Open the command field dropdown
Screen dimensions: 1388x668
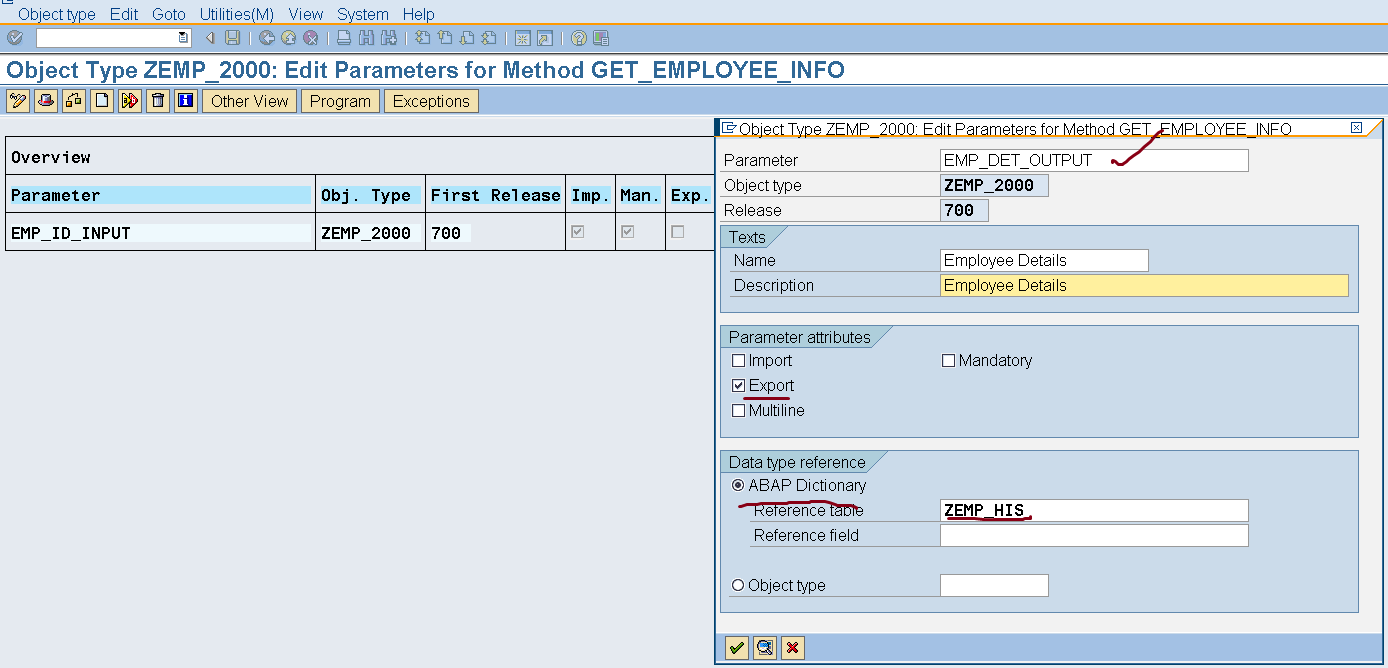[x=183, y=38]
